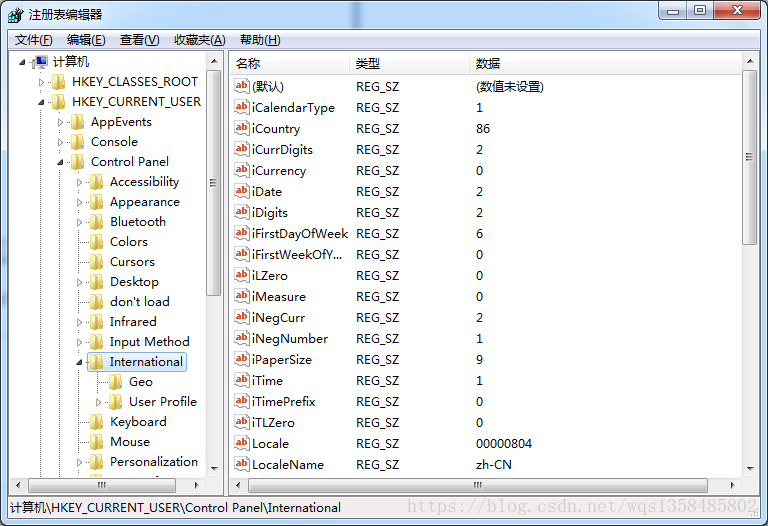Collapse the International key
Viewport: 768px width, 526px height.
(79, 362)
